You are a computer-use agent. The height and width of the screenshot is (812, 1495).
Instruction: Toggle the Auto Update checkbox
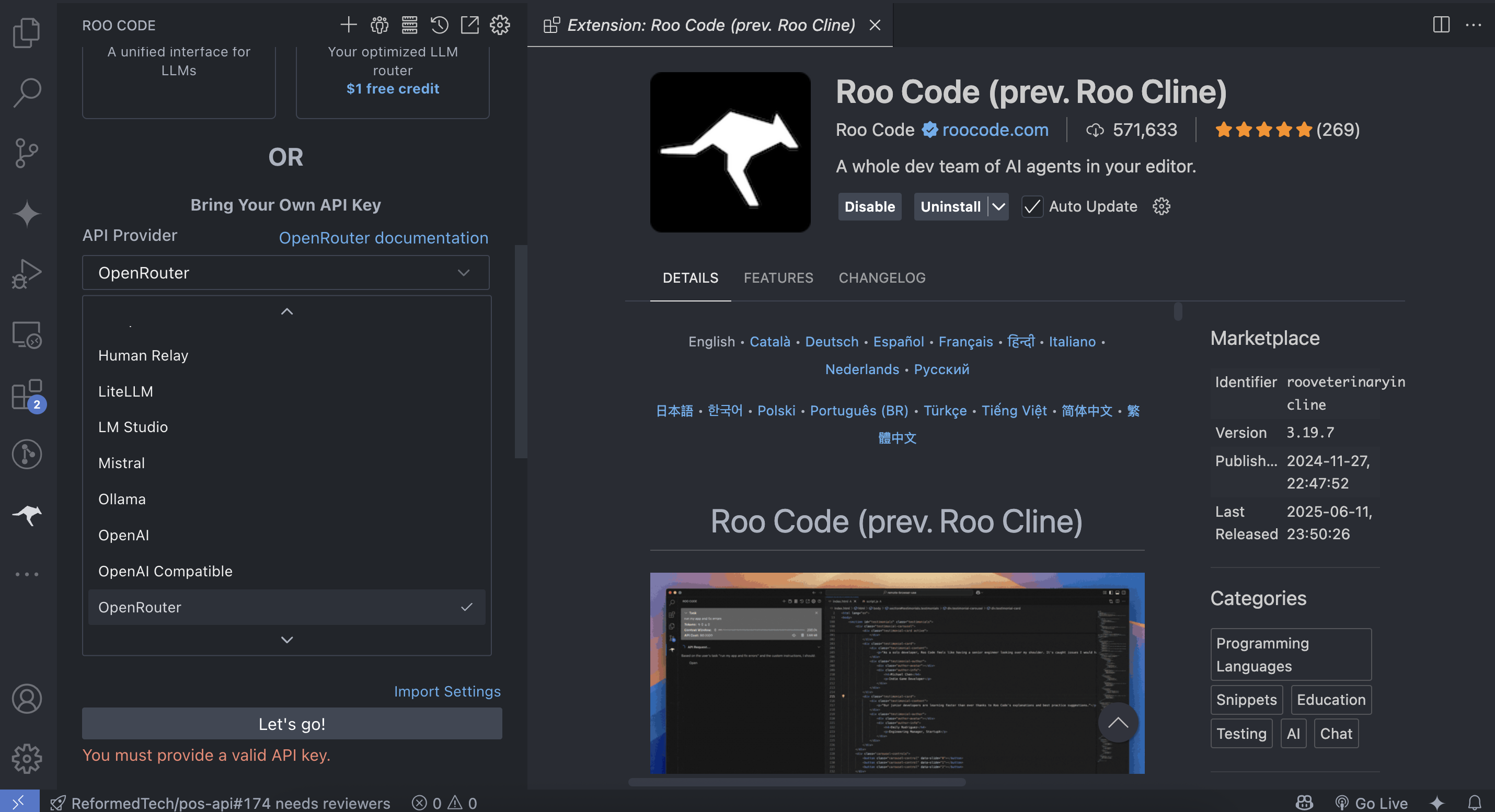tap(1032, 206)
